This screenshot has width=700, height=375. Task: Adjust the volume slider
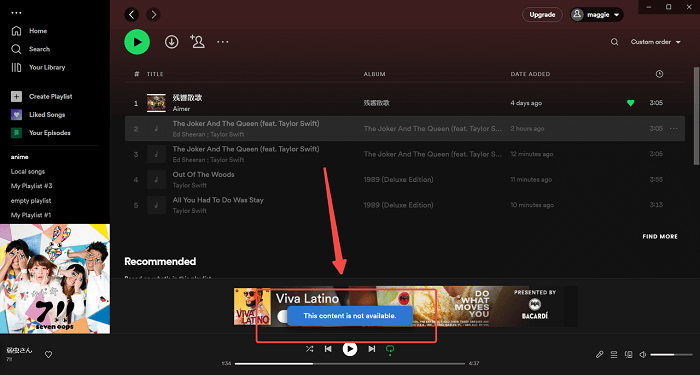pos(671,354)
